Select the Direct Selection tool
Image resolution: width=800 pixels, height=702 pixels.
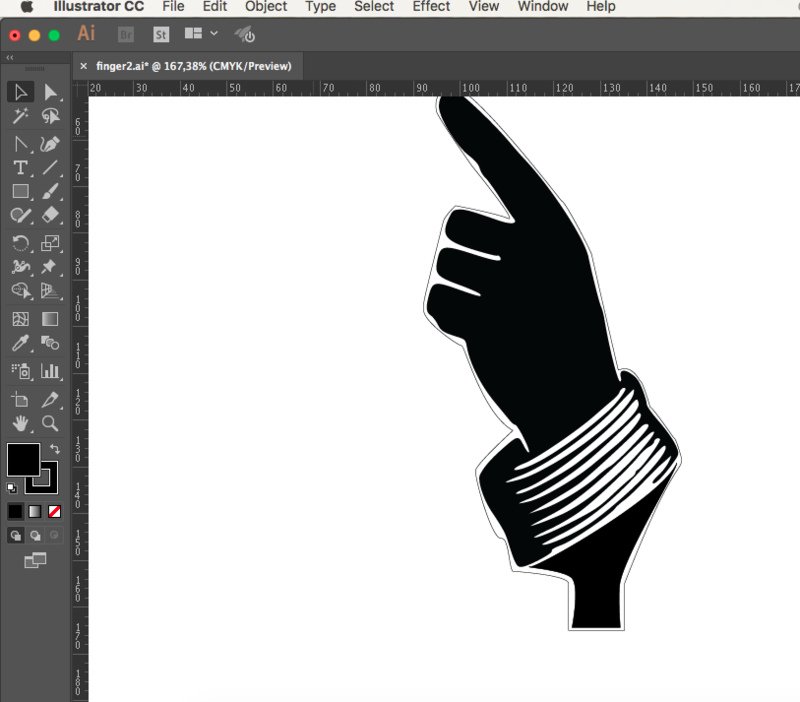[50, 92]
